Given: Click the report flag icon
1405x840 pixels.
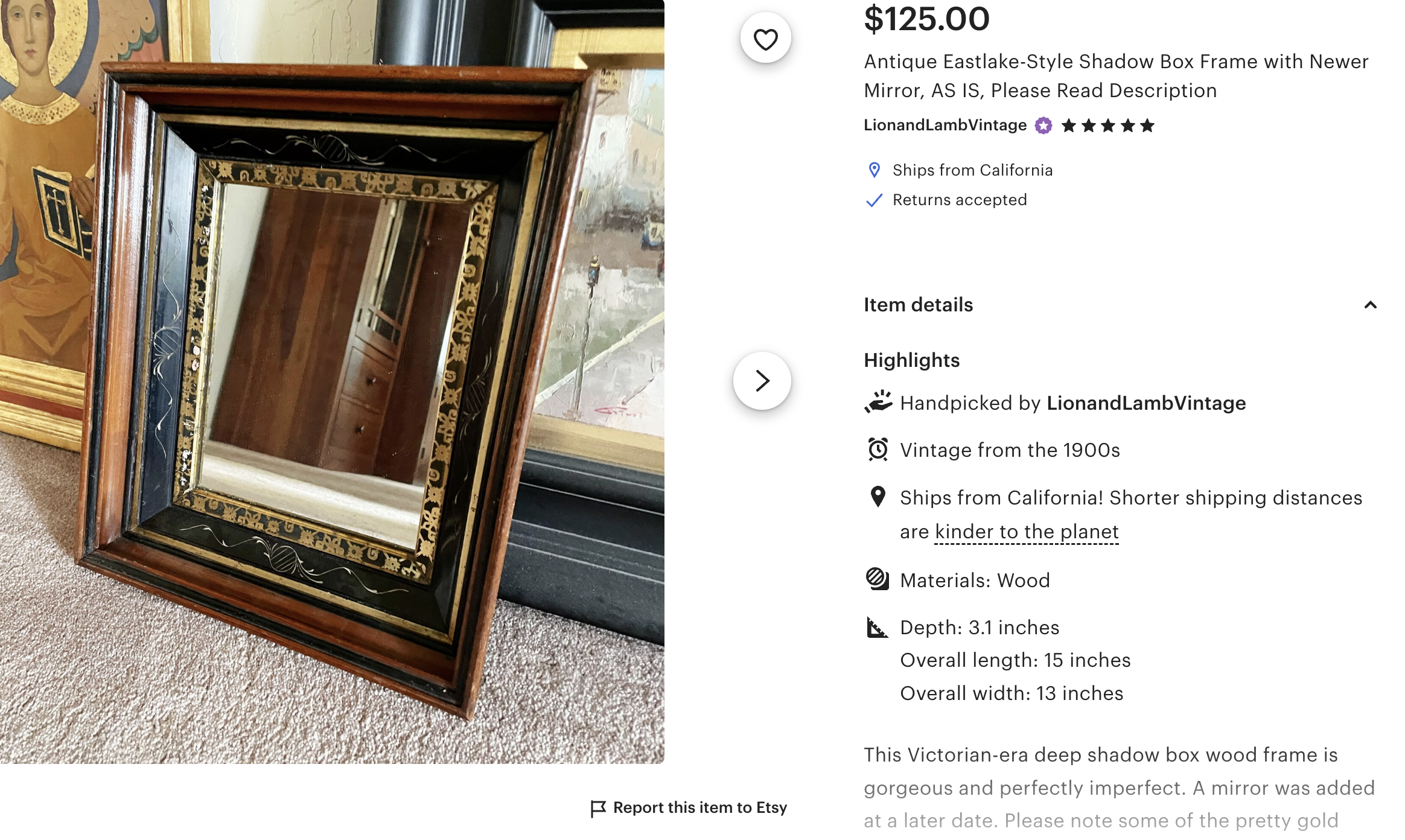Looking at the screenshot, I should click(597, 809).
